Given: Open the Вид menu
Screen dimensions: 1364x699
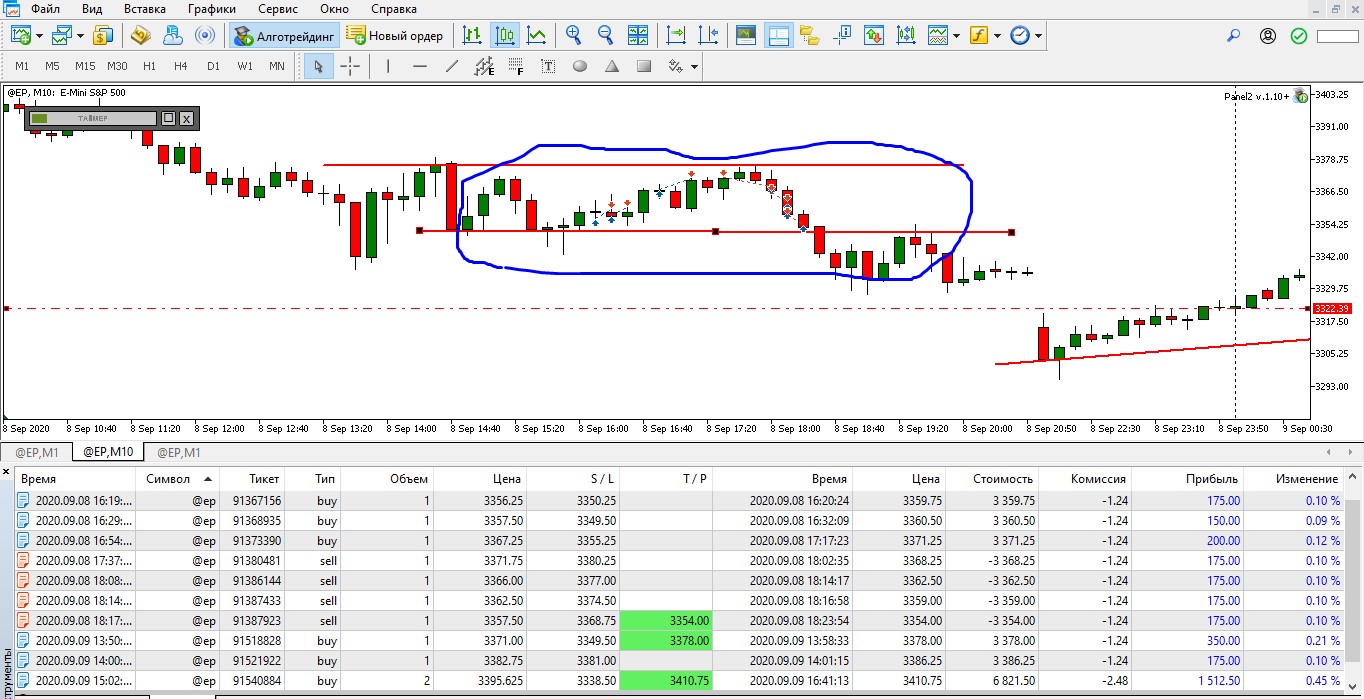Looking at the screenshot, I should [92, 9].
